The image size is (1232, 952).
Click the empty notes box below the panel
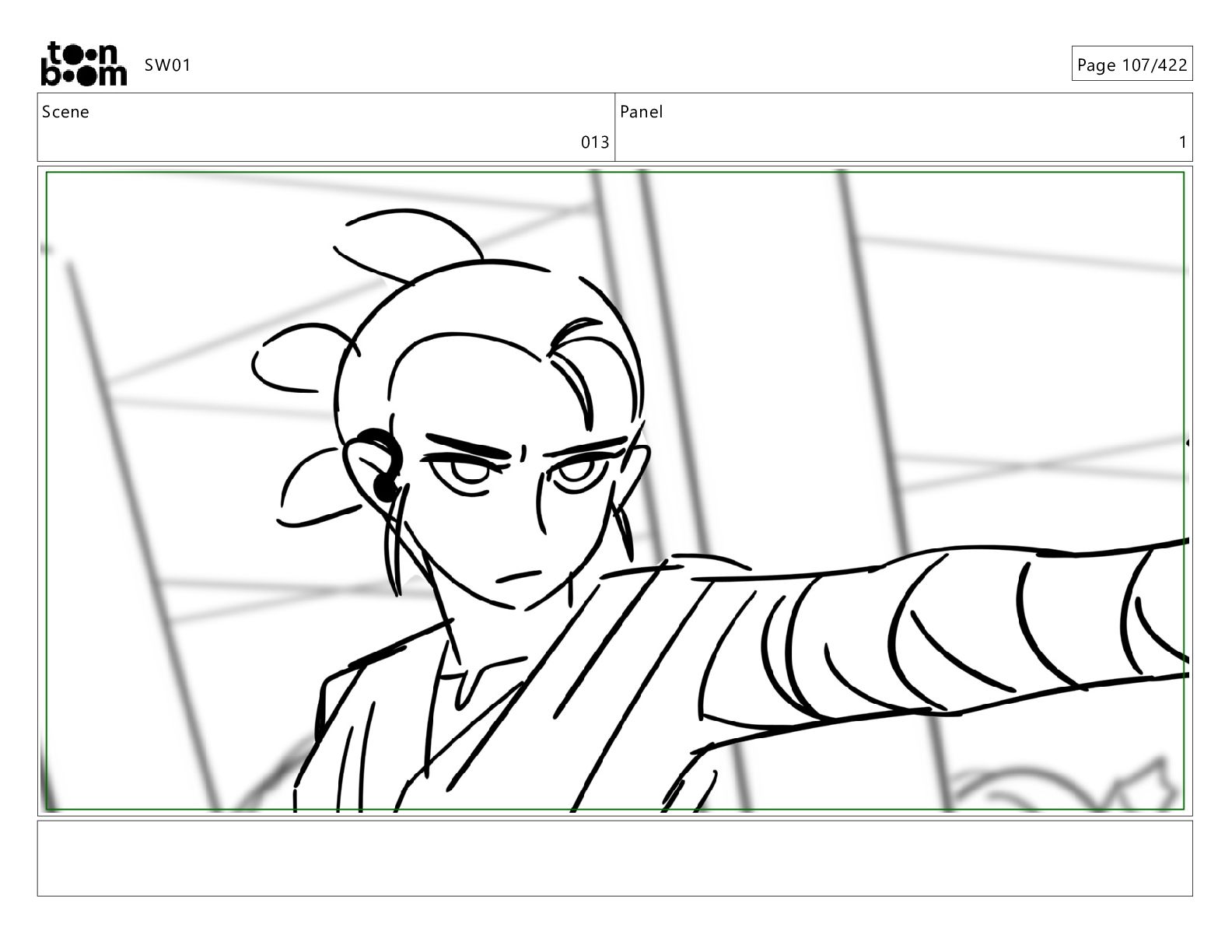[615, 859]
